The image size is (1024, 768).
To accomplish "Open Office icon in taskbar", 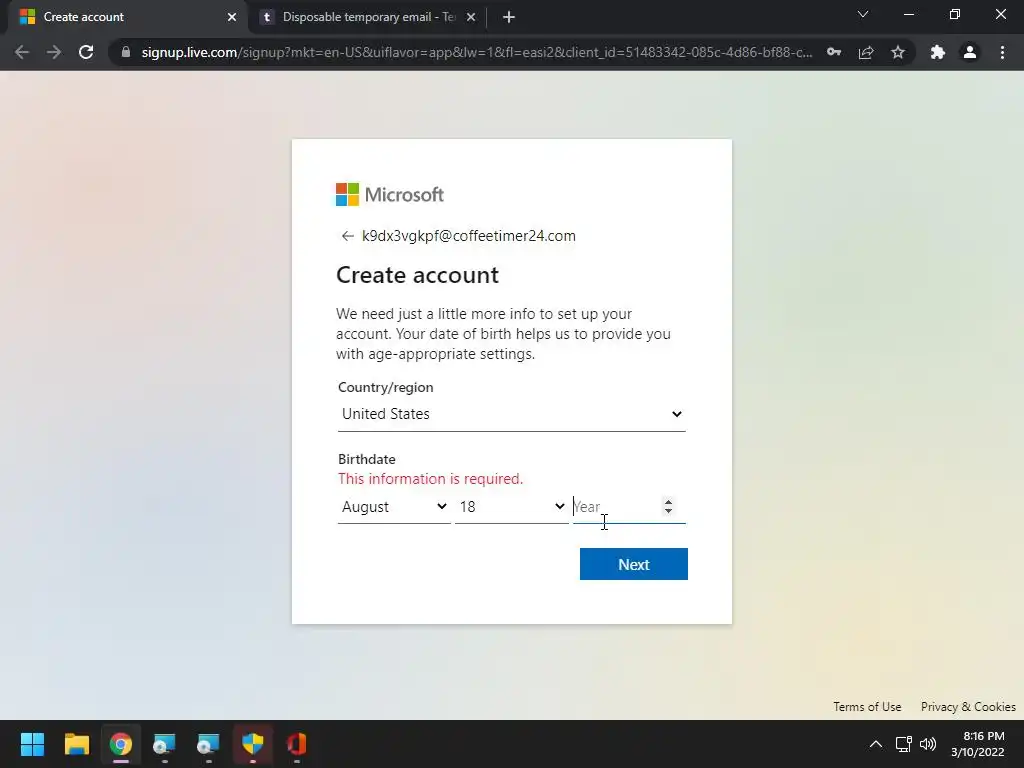I will pyautogui.click(x=296, y=744).
